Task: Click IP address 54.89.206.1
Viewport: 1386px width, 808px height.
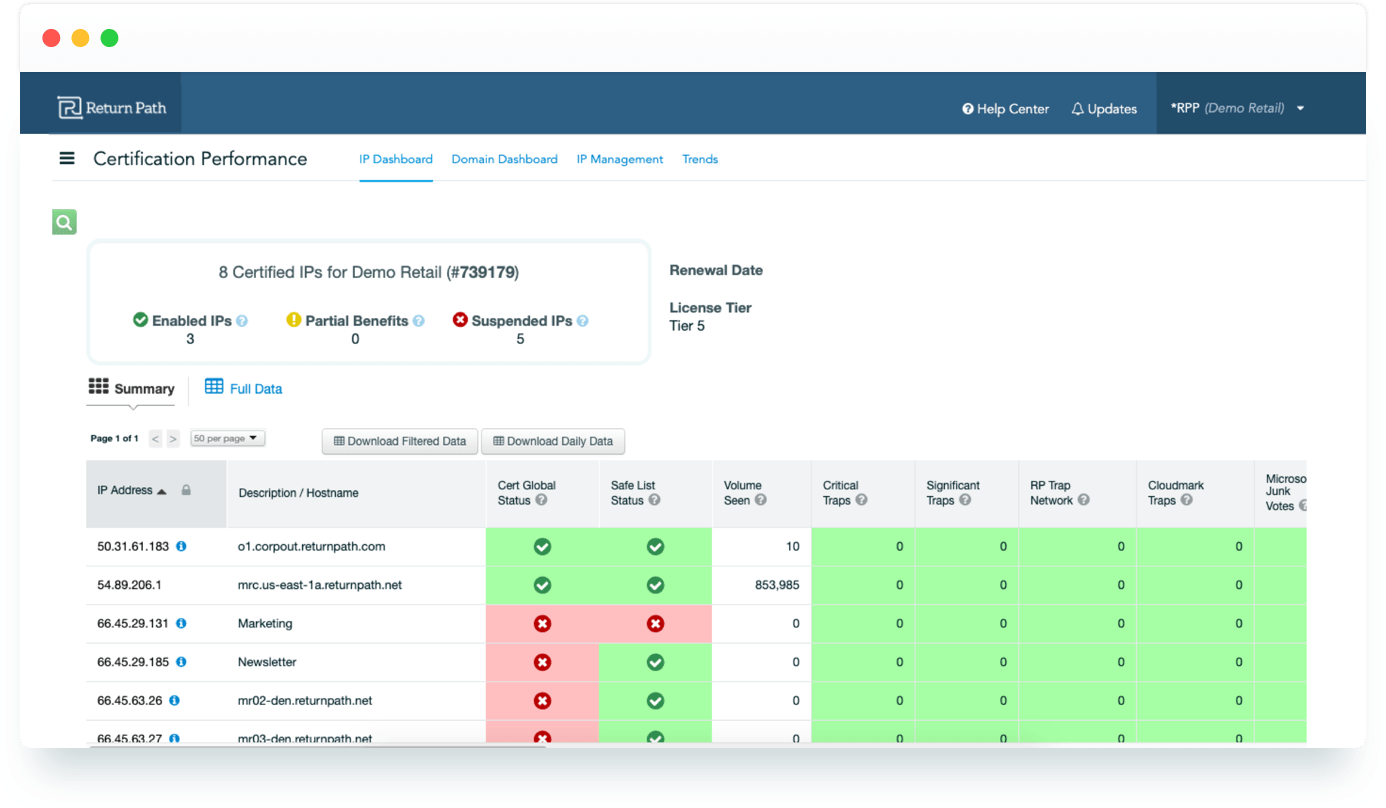Action: [129, 585]
